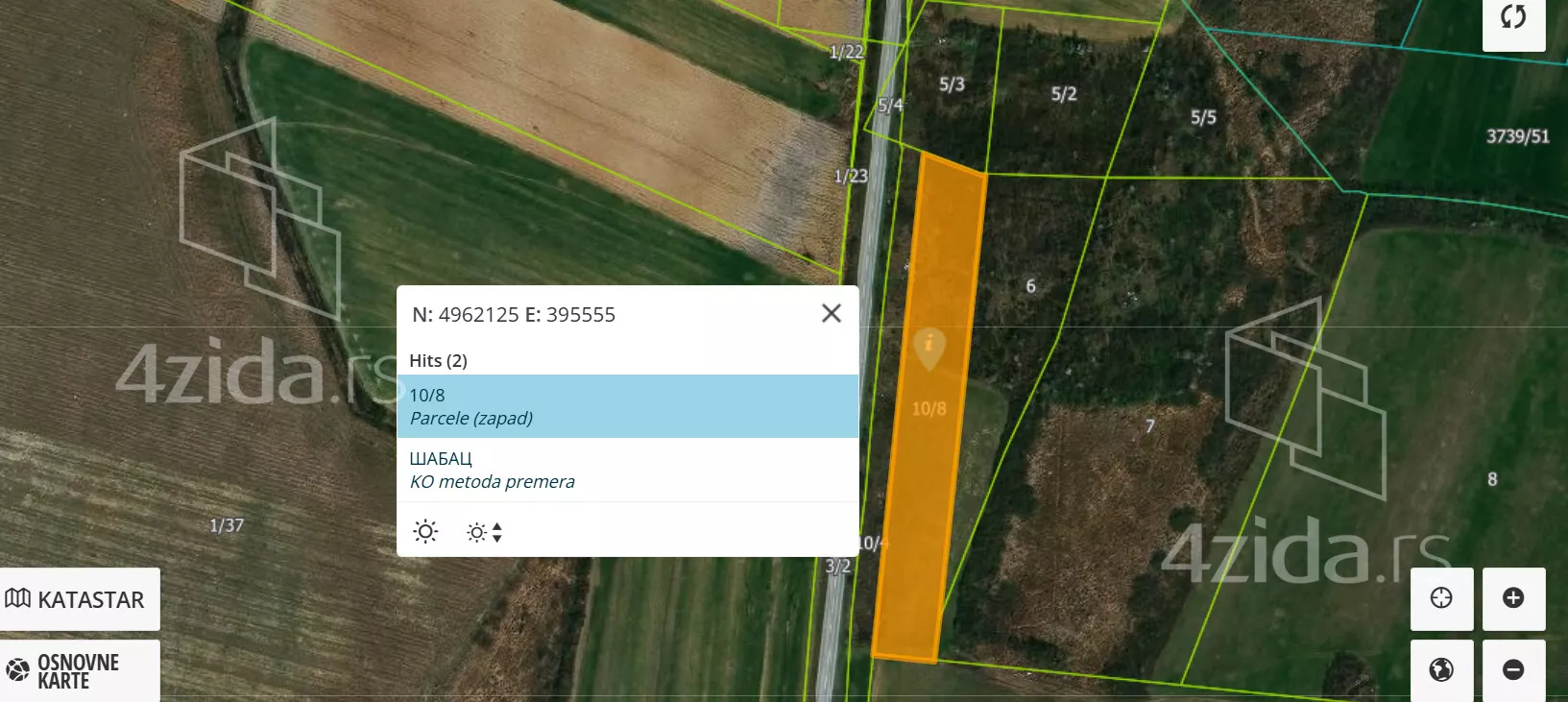Image resolution: width=1568 pixels, height=702 pixels.
Task: Click the sun icon with up-down arrows
Action: (484, 532)
